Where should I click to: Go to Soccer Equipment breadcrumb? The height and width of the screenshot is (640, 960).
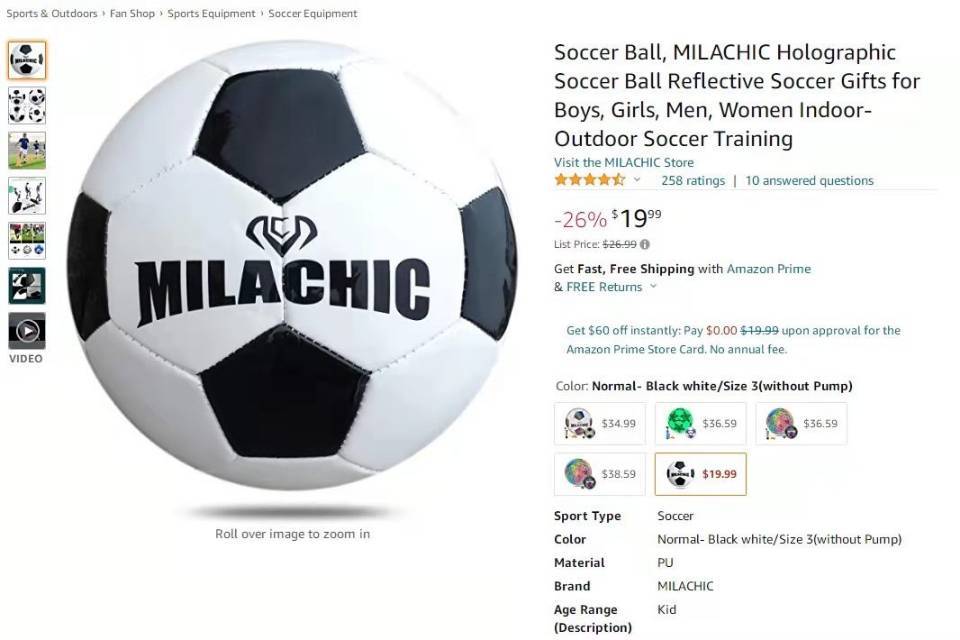(312, 13)
